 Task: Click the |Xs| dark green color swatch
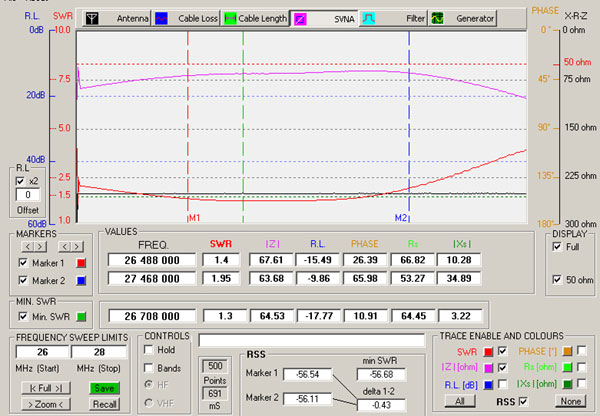pos(567,384)
